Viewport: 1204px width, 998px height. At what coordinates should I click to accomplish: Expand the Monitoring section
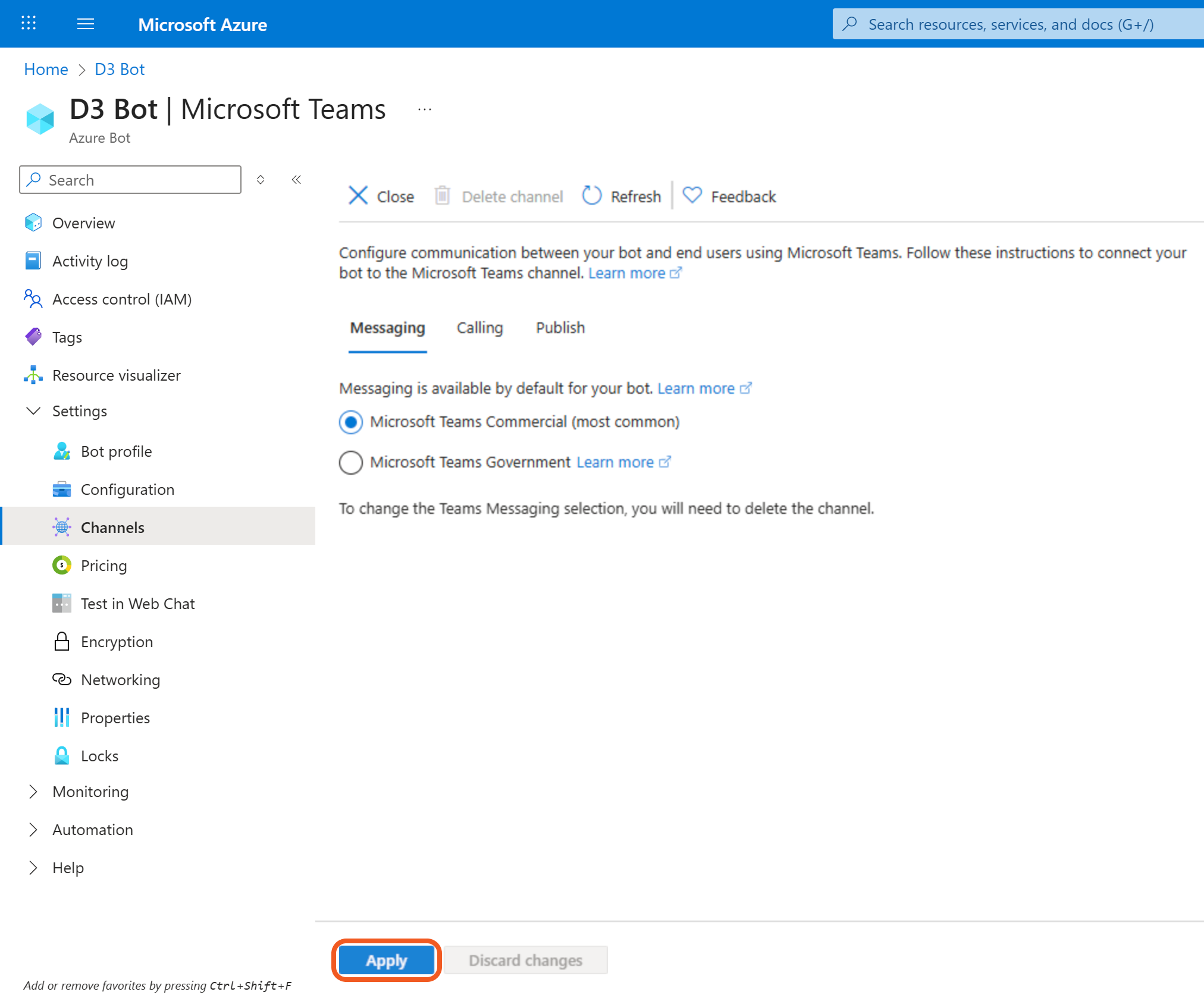pyautogui.click(x=34, y=792)
